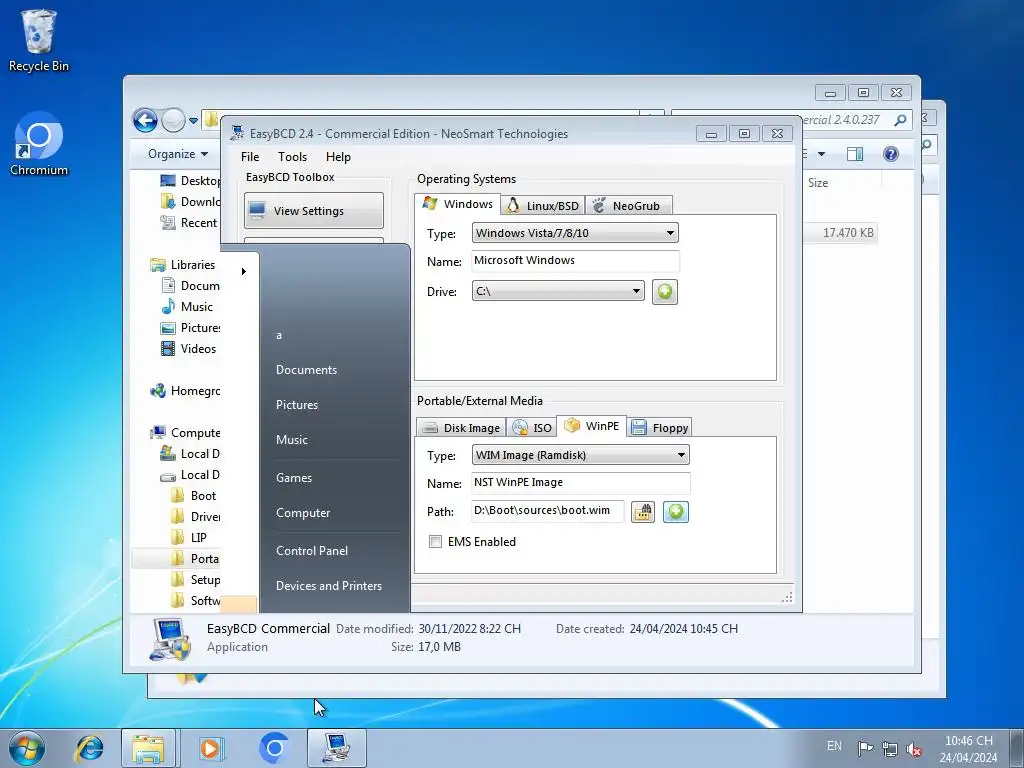Open the Recycle Bin desktop icon
The height and width of the screenshot is (768, 1024).
click(39, 40)
